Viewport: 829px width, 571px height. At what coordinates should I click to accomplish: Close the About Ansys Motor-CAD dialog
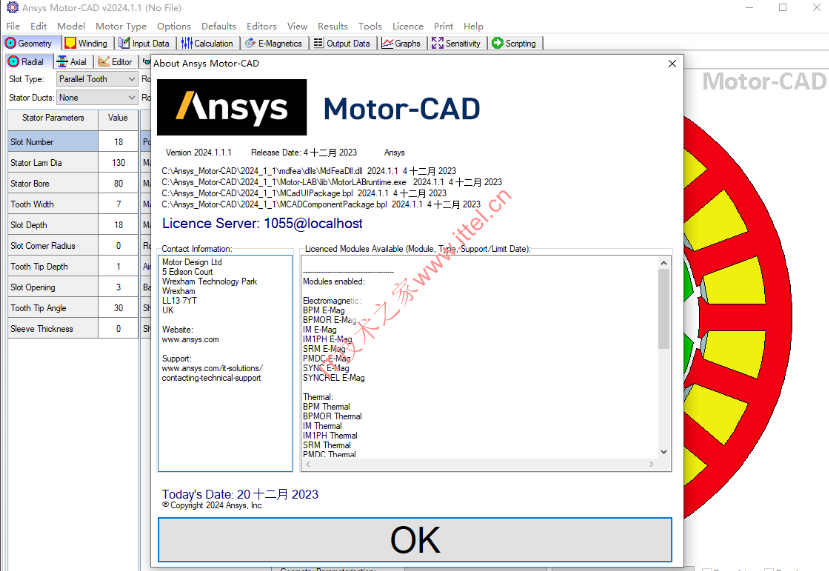click(x=672, y=63)
